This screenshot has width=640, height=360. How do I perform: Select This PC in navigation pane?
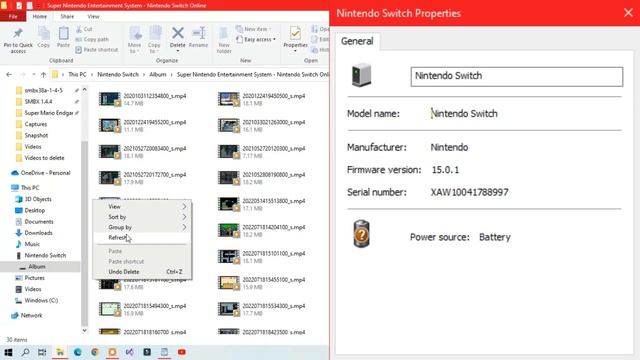pos(30,188)
